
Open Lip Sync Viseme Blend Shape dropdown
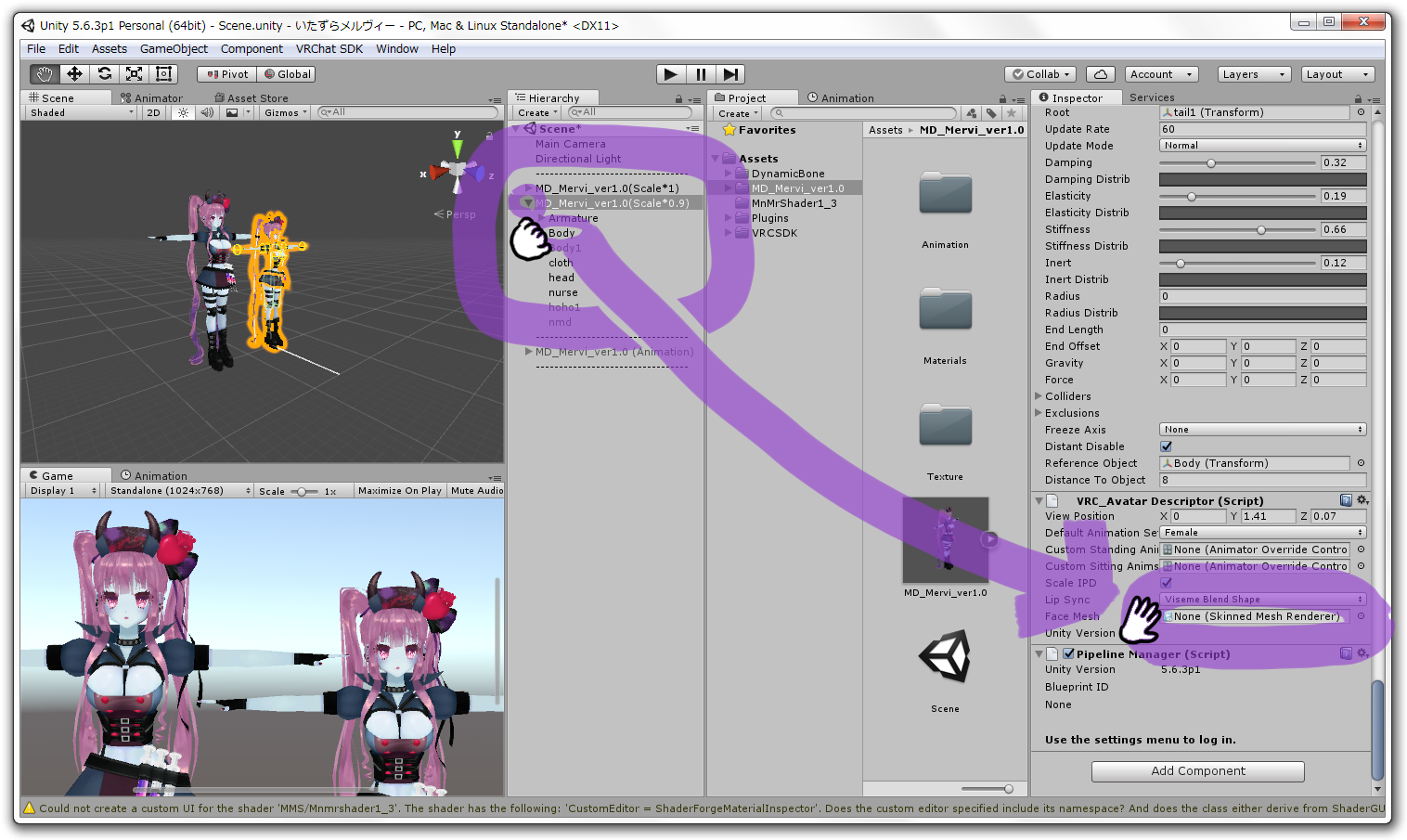(x=1263, y=600)
